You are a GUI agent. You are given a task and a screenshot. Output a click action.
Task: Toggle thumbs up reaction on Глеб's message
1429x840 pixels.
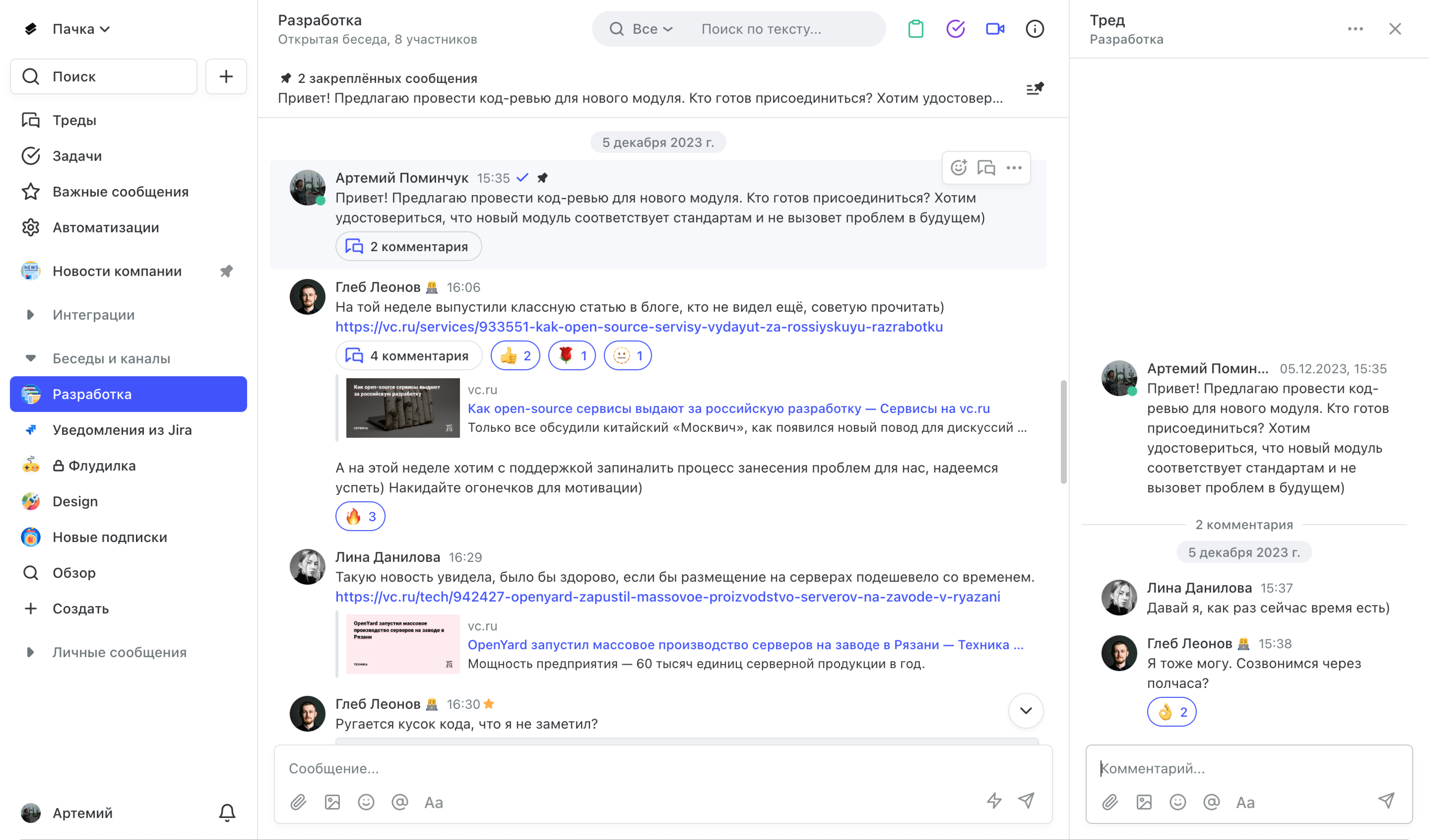(515, 356)
